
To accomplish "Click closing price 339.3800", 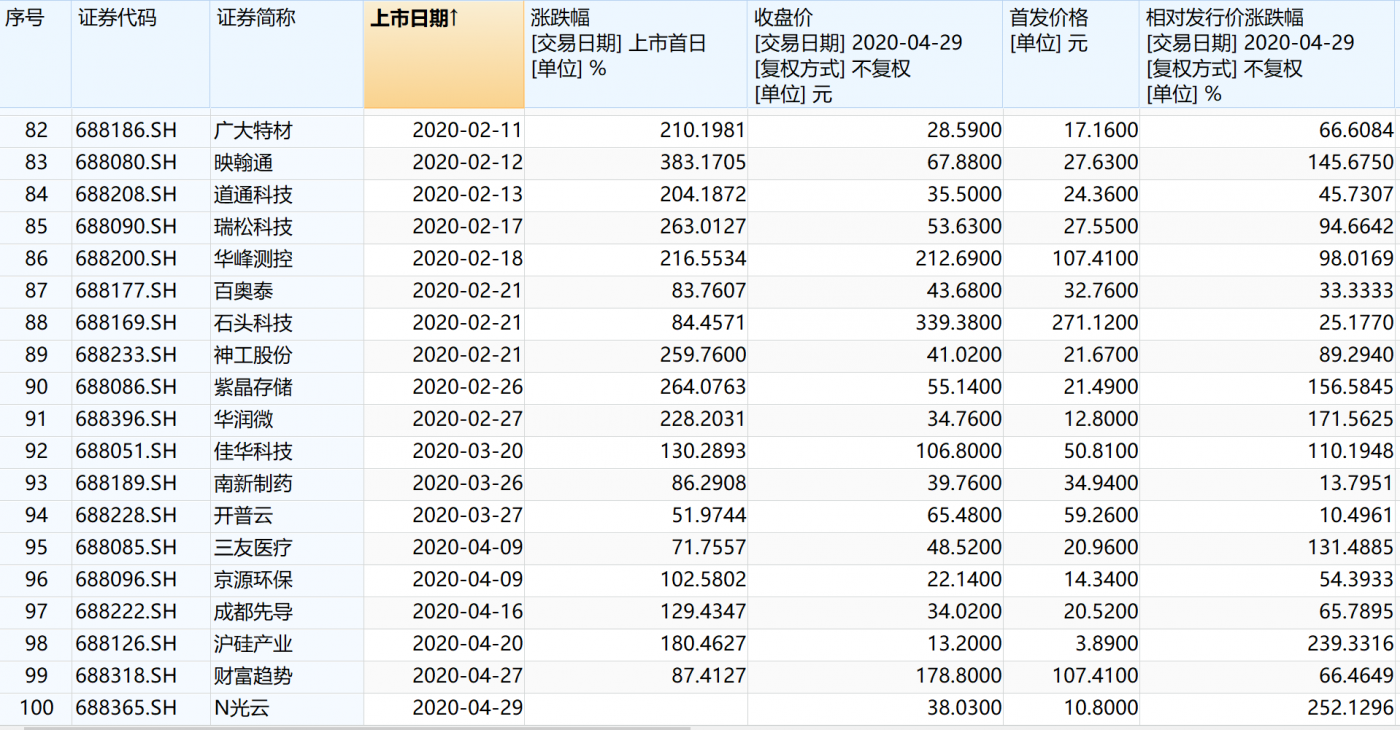I will point(958,323).
